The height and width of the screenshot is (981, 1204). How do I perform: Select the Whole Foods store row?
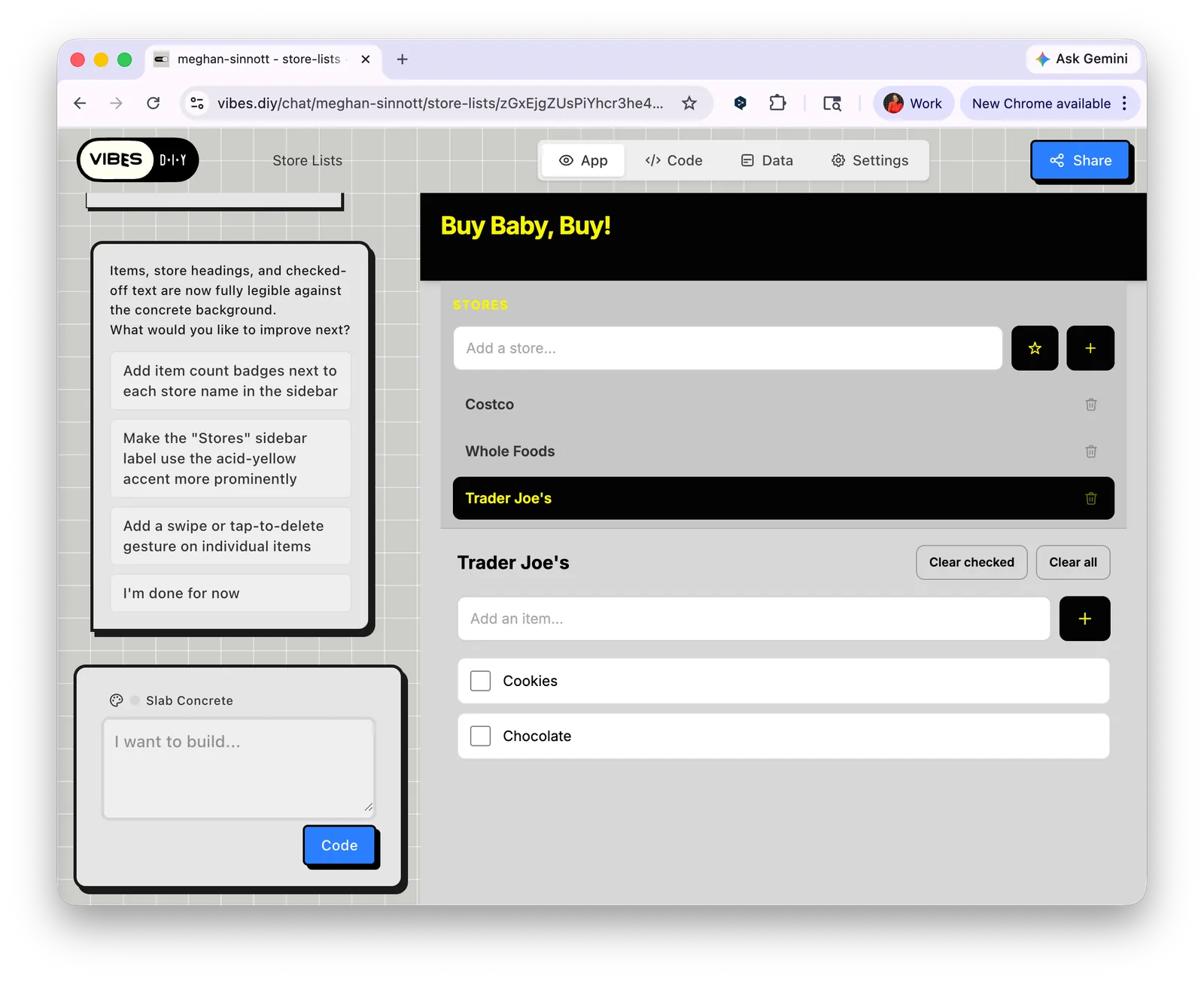click(x=783, y=451)
